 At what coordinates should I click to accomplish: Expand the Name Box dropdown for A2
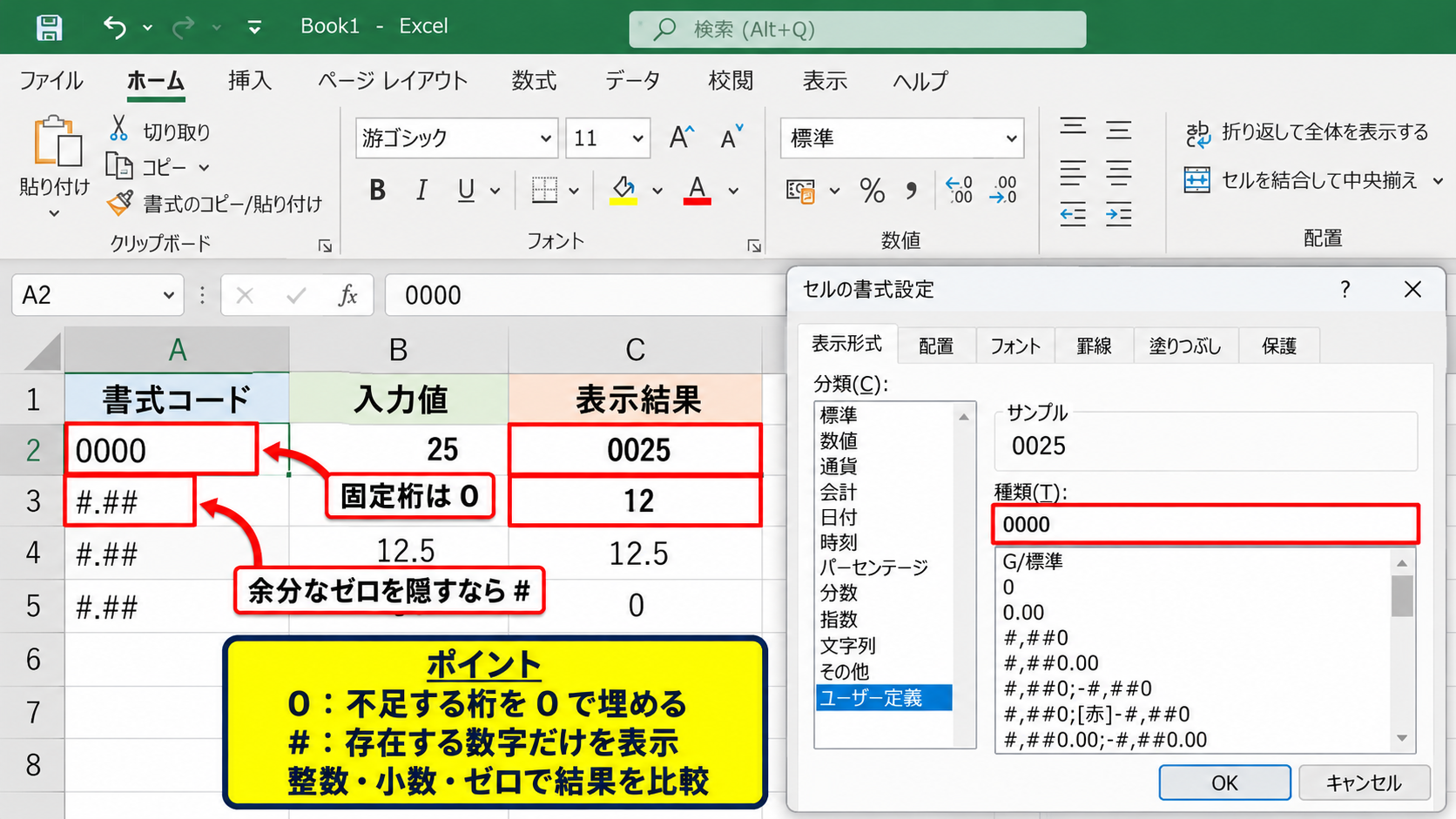click(168, 295)
